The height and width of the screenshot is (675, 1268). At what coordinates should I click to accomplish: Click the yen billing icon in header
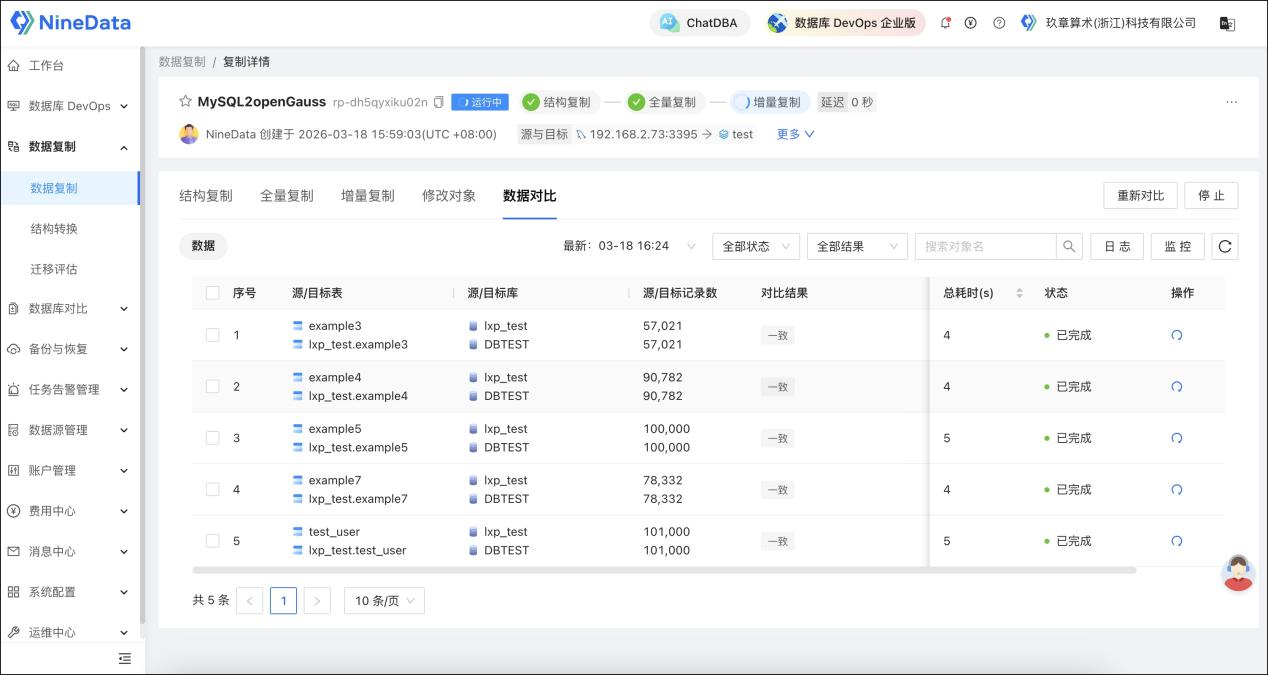coord(971,23)
